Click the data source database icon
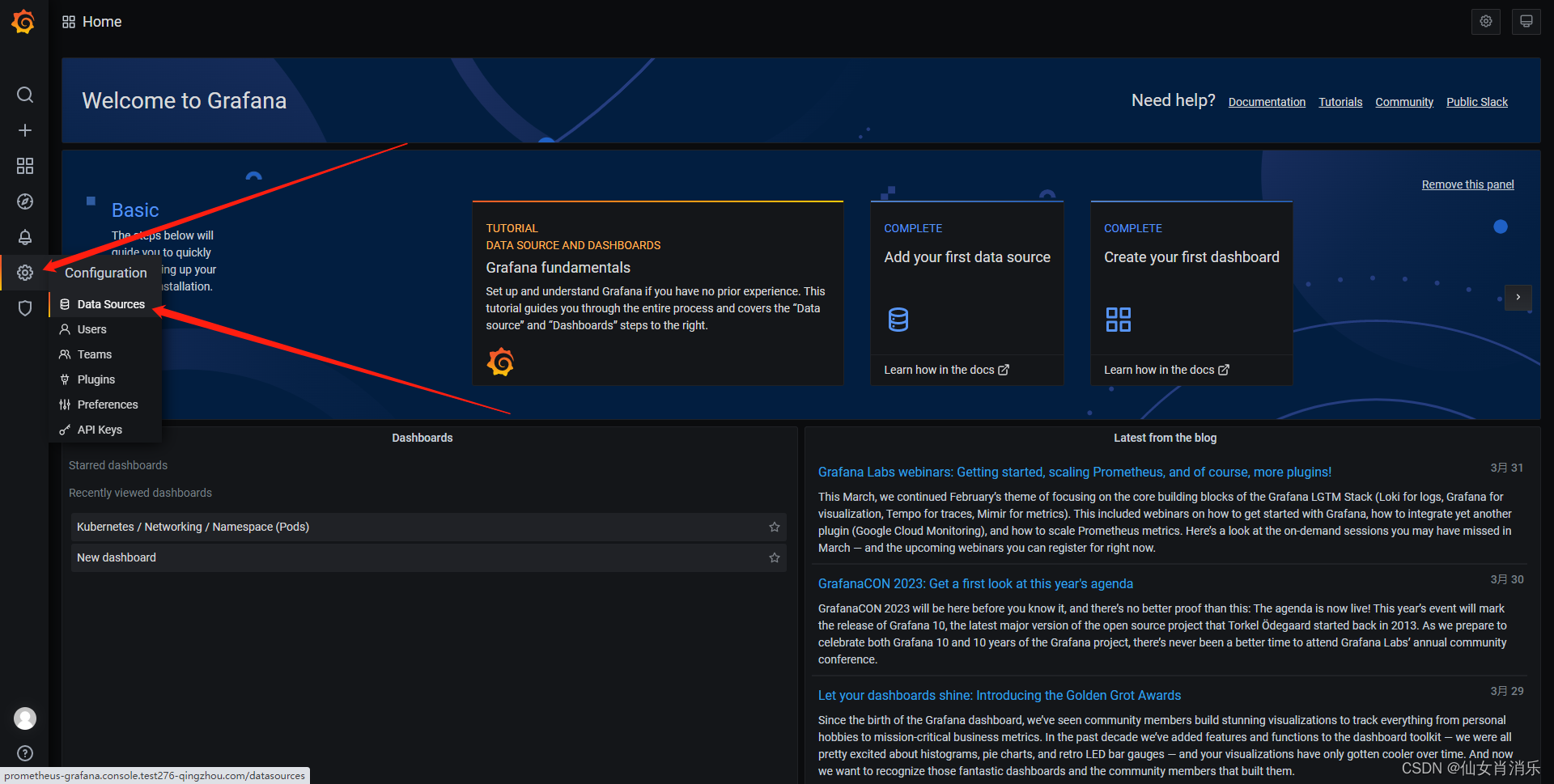Image resolution: width=1554 pixels, height=784 pixels. [898, 320]
